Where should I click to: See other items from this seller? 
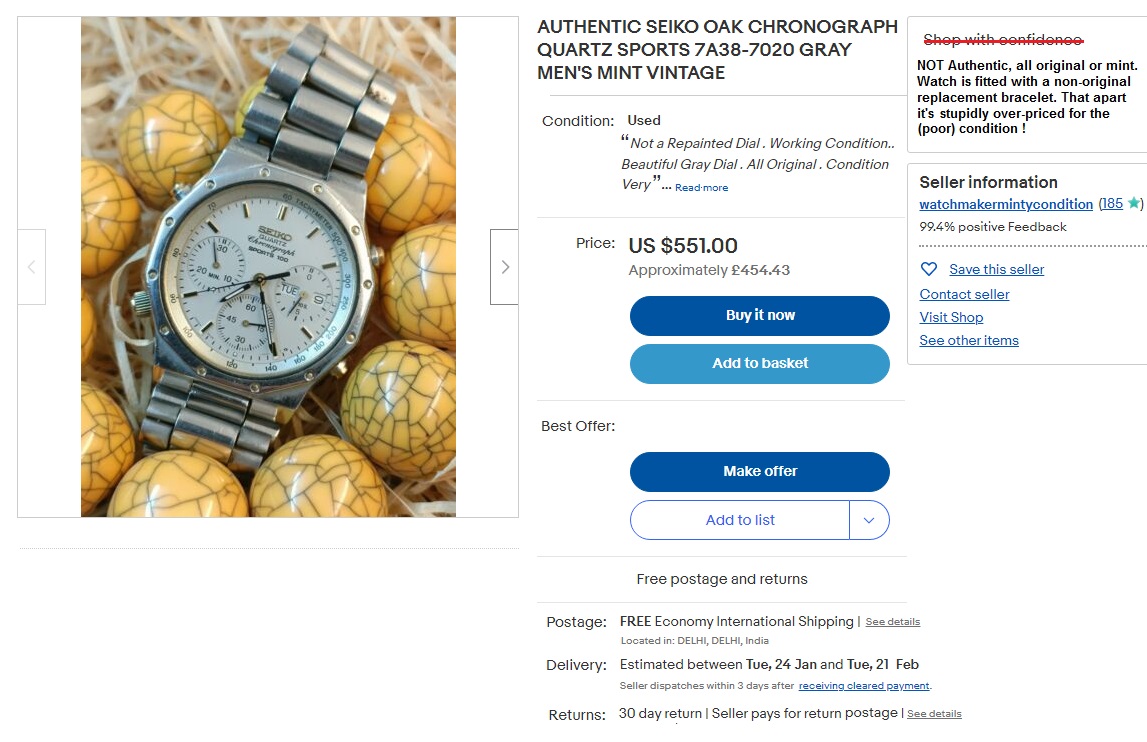point(968,340)
